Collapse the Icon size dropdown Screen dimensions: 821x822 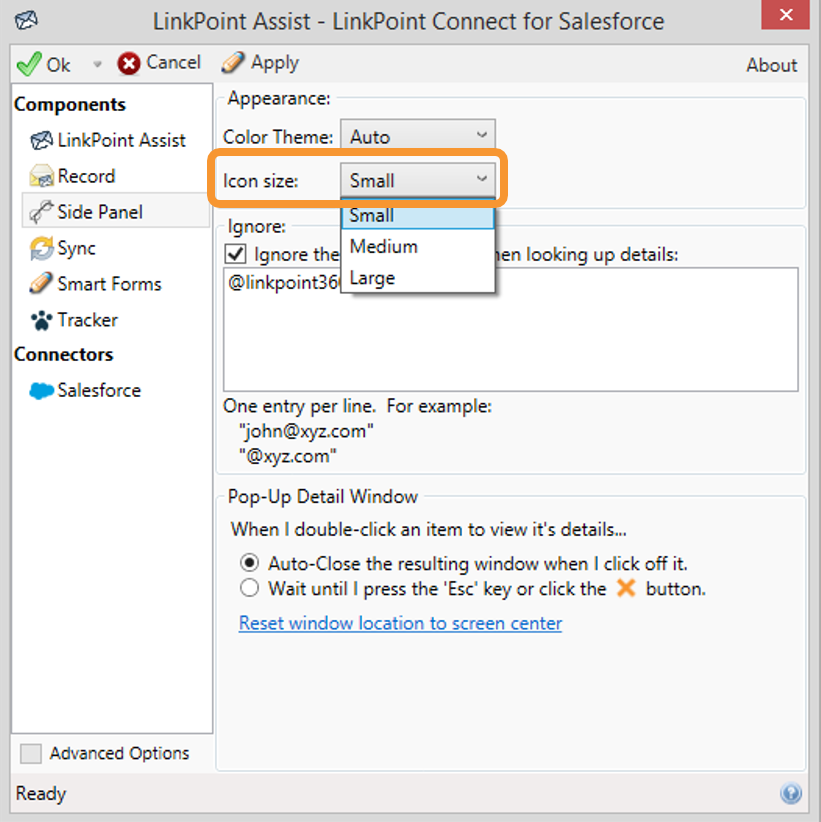(418, 181)
